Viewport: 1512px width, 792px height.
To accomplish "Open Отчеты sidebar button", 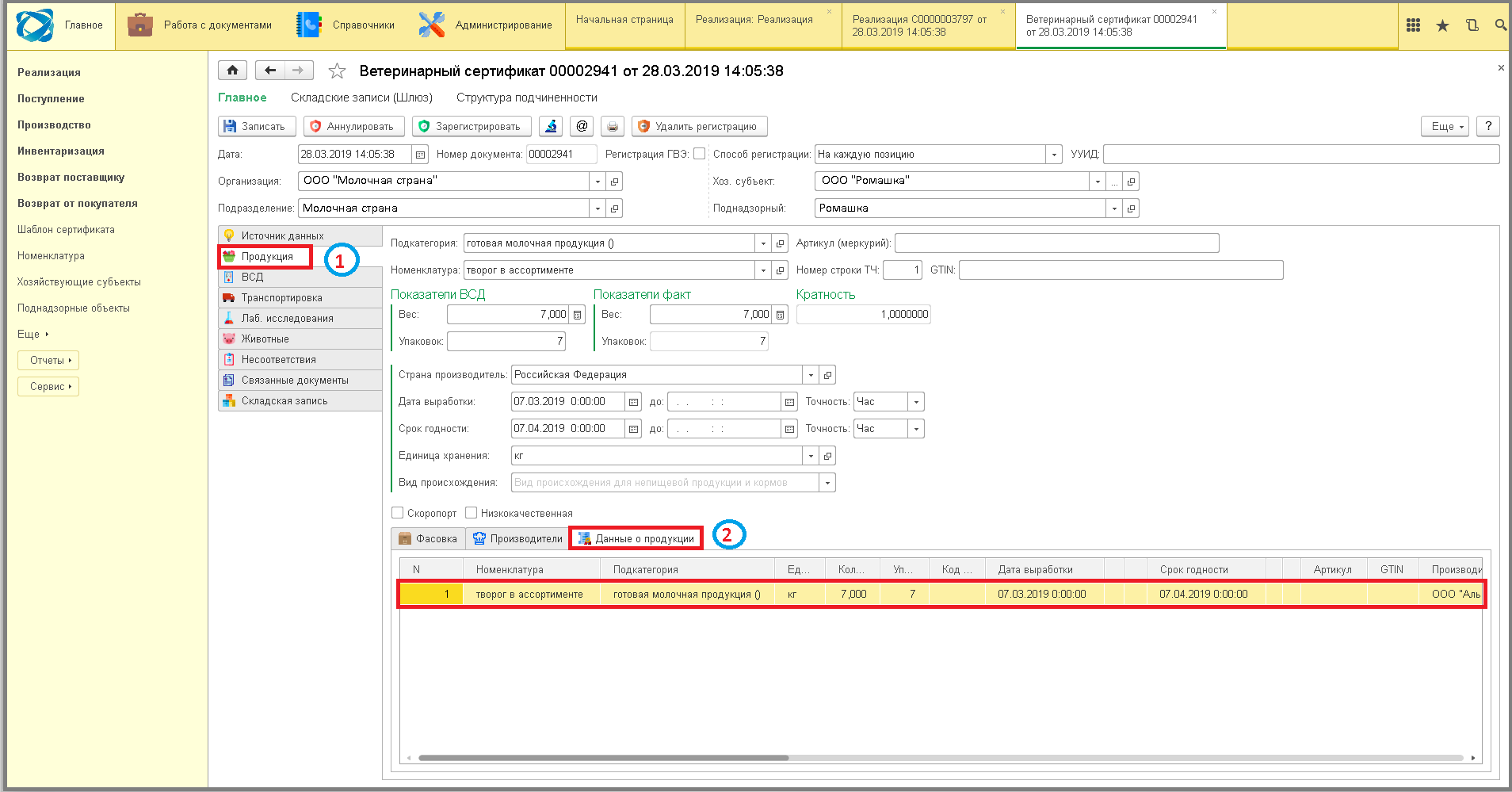I will [48, 360].
